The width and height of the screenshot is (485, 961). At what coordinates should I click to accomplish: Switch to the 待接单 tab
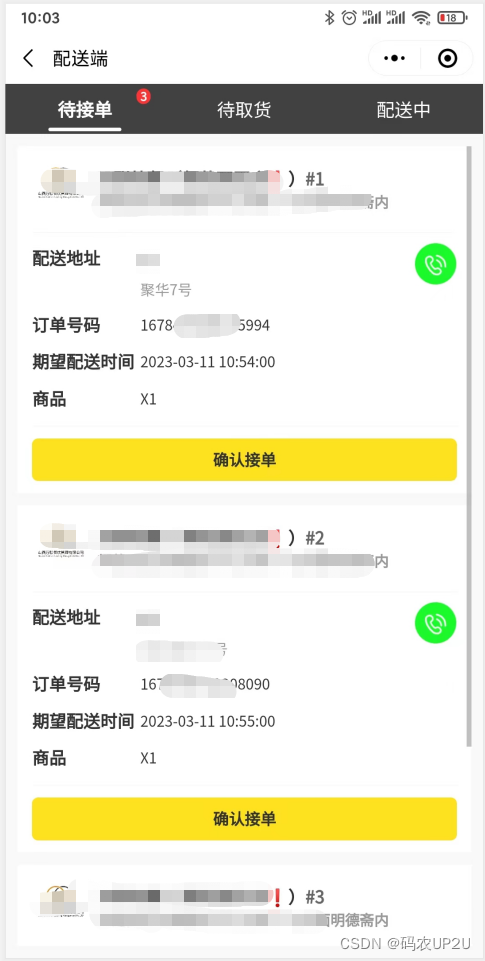[x=85, y=110]
